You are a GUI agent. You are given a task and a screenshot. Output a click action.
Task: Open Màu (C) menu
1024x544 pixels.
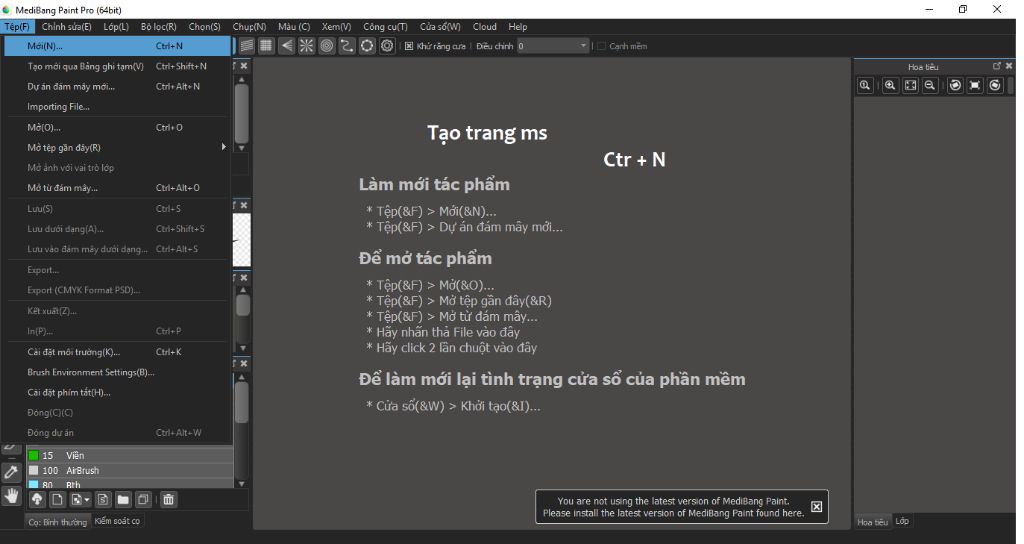click(x=294, y=27)
